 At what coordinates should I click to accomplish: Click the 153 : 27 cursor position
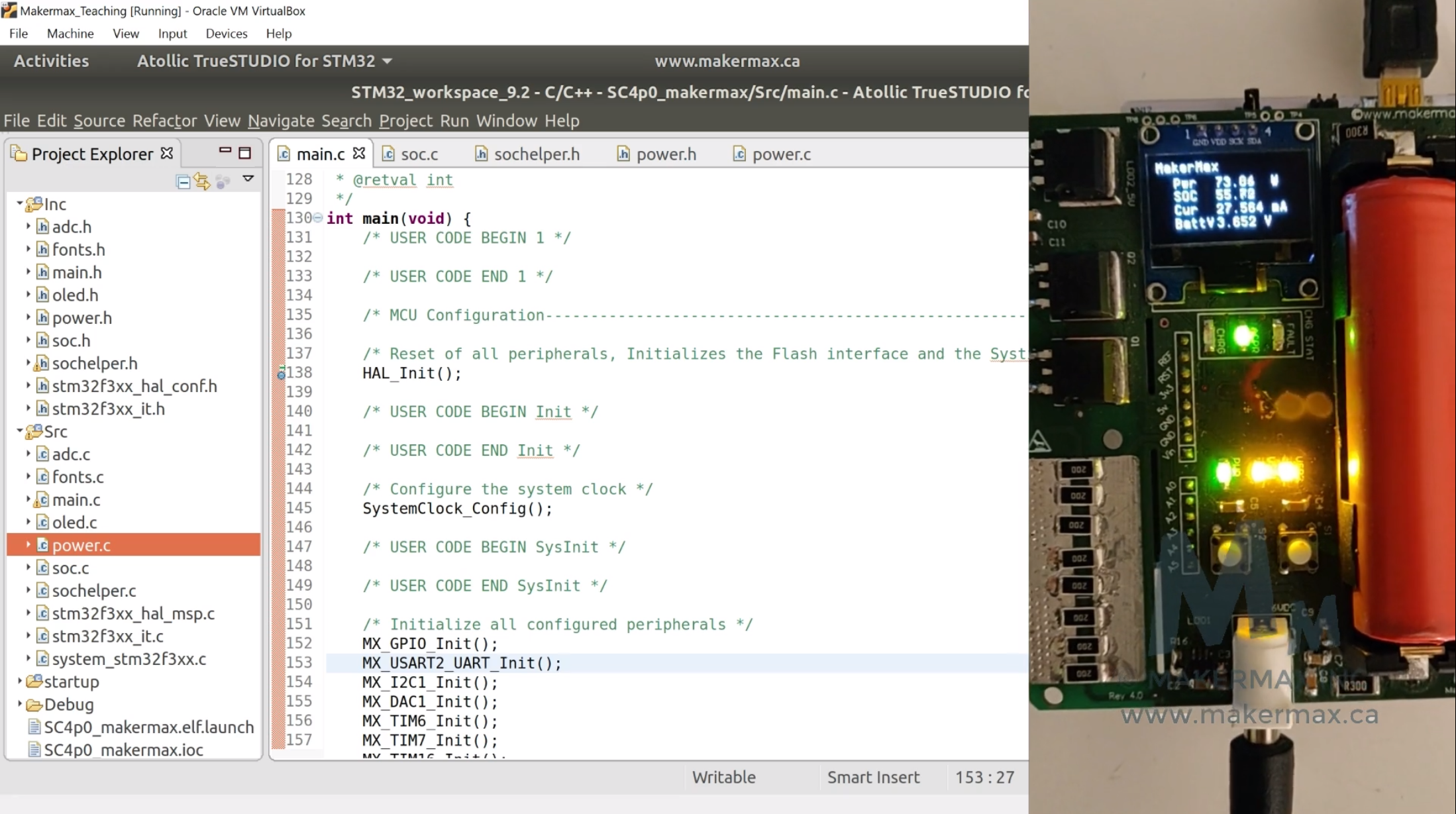pos(984,777)
